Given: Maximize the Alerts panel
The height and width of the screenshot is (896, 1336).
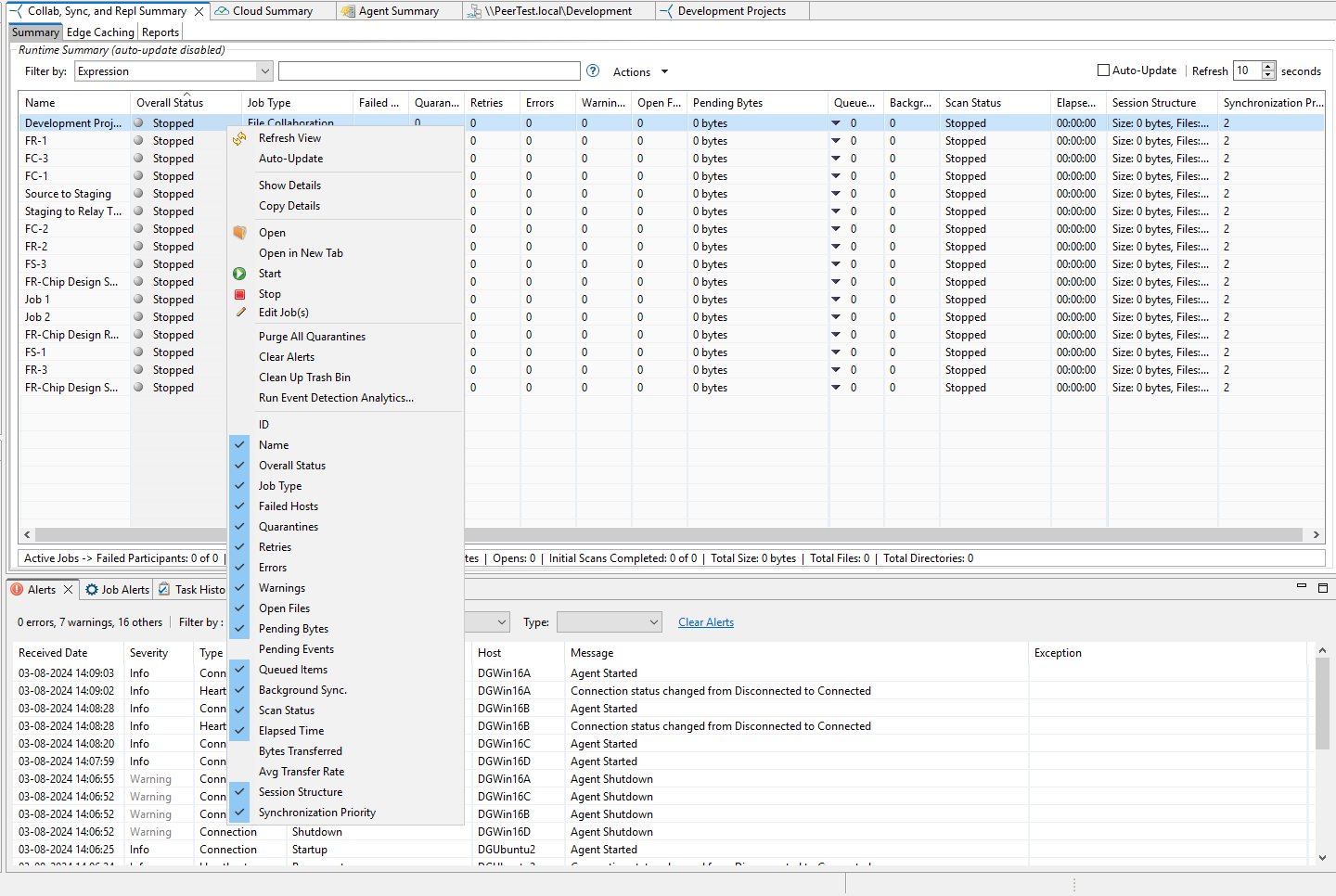Looking at the screenshot, I should pyautogui.click(x=1323, y=587).
